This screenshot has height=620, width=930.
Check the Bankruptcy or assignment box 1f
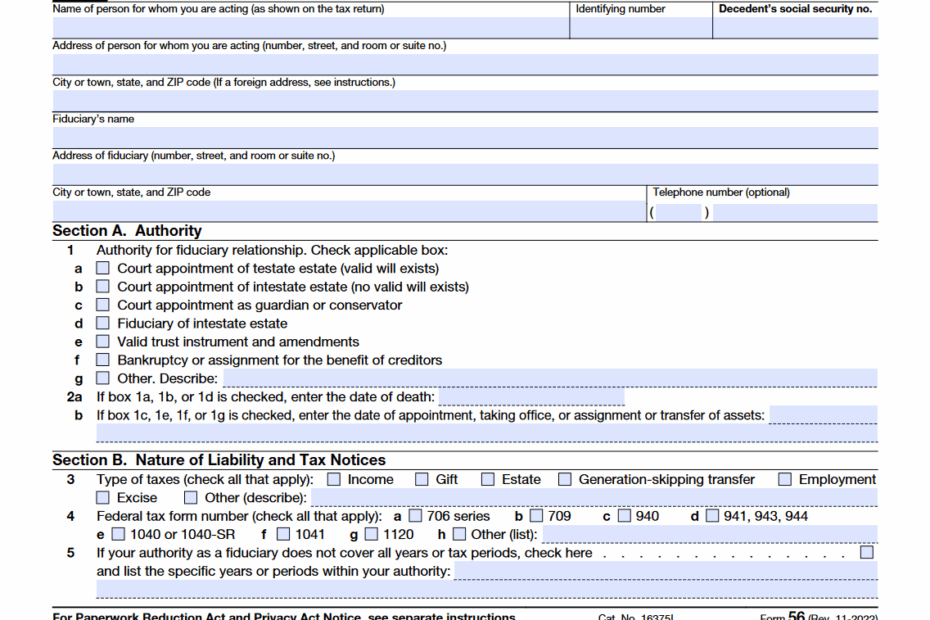(102, 360)
